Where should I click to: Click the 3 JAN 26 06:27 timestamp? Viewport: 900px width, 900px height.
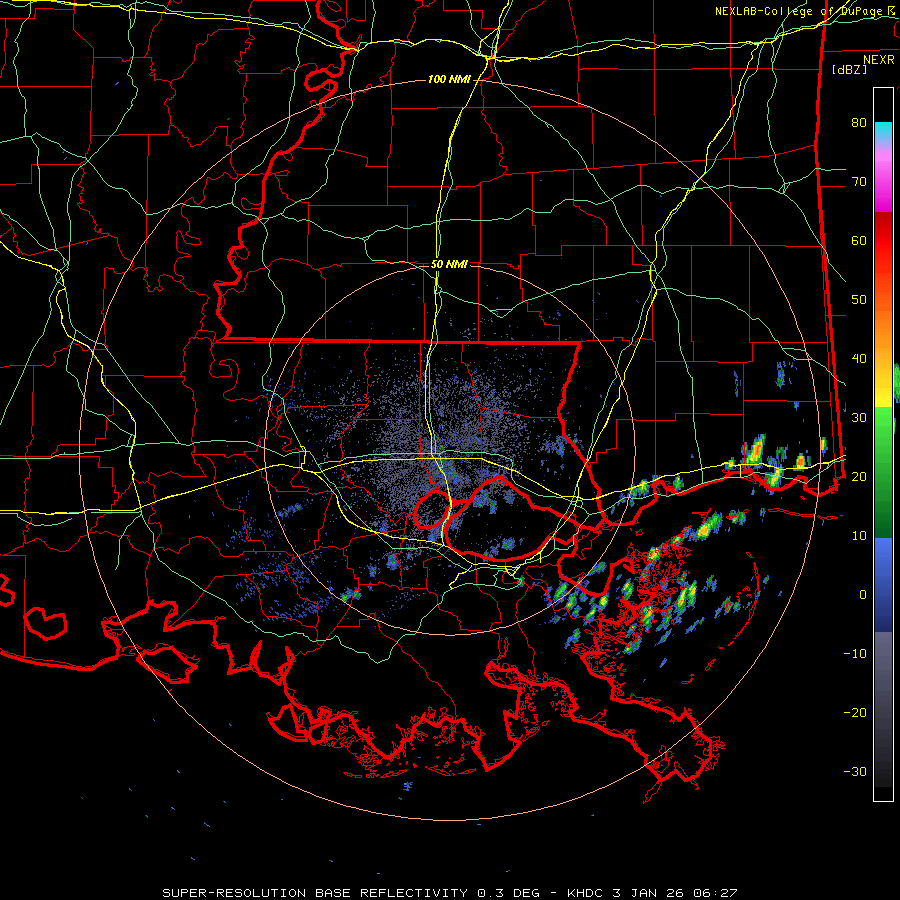[676, 893]
